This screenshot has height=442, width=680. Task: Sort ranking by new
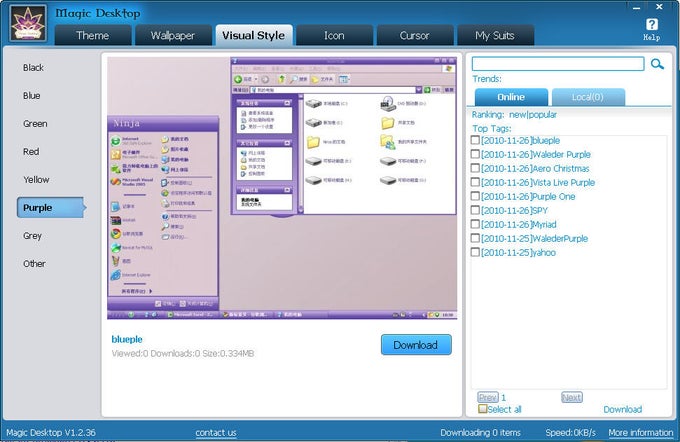[517, 115]
